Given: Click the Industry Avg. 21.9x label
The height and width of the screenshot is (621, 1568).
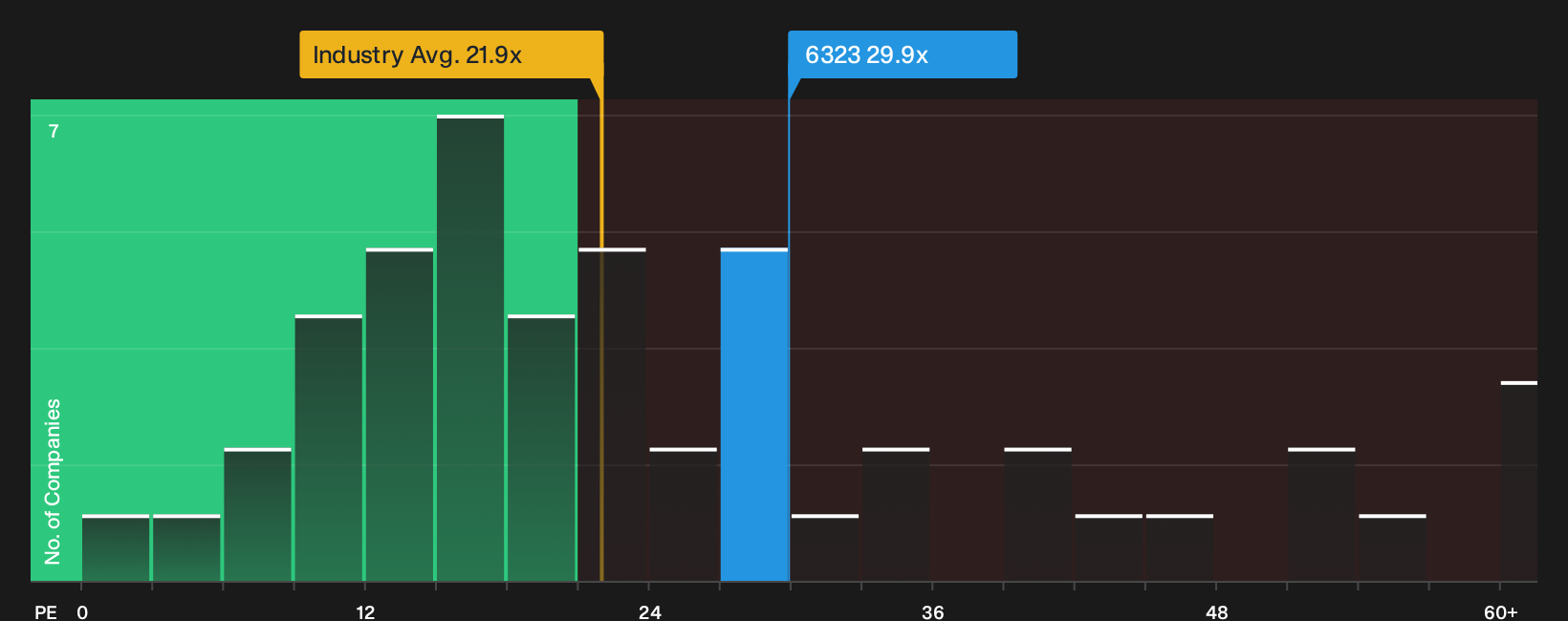Looking at the screenshot, I should click(451, 54).
